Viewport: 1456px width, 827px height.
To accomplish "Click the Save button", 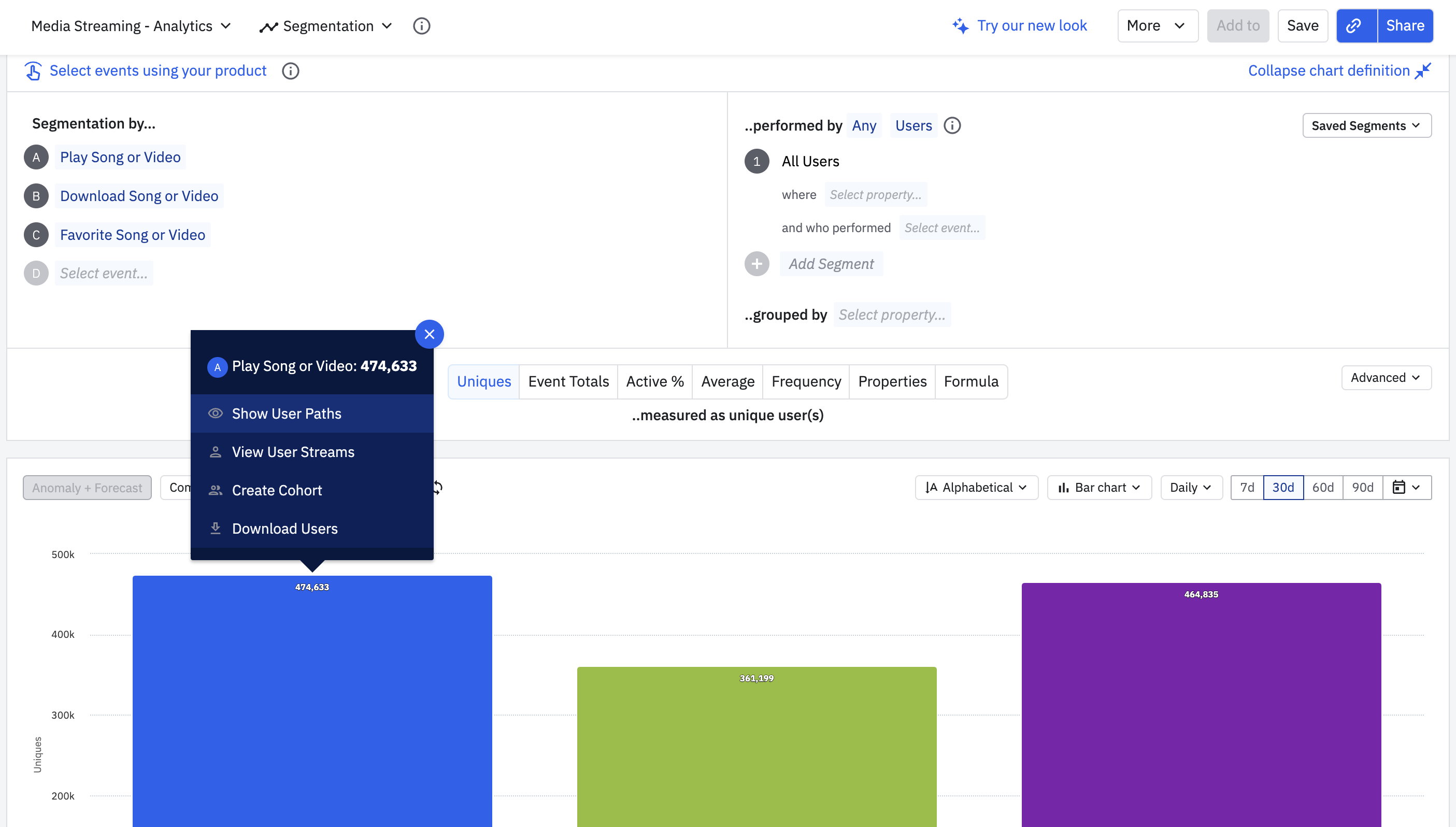I will point(1302,25).
